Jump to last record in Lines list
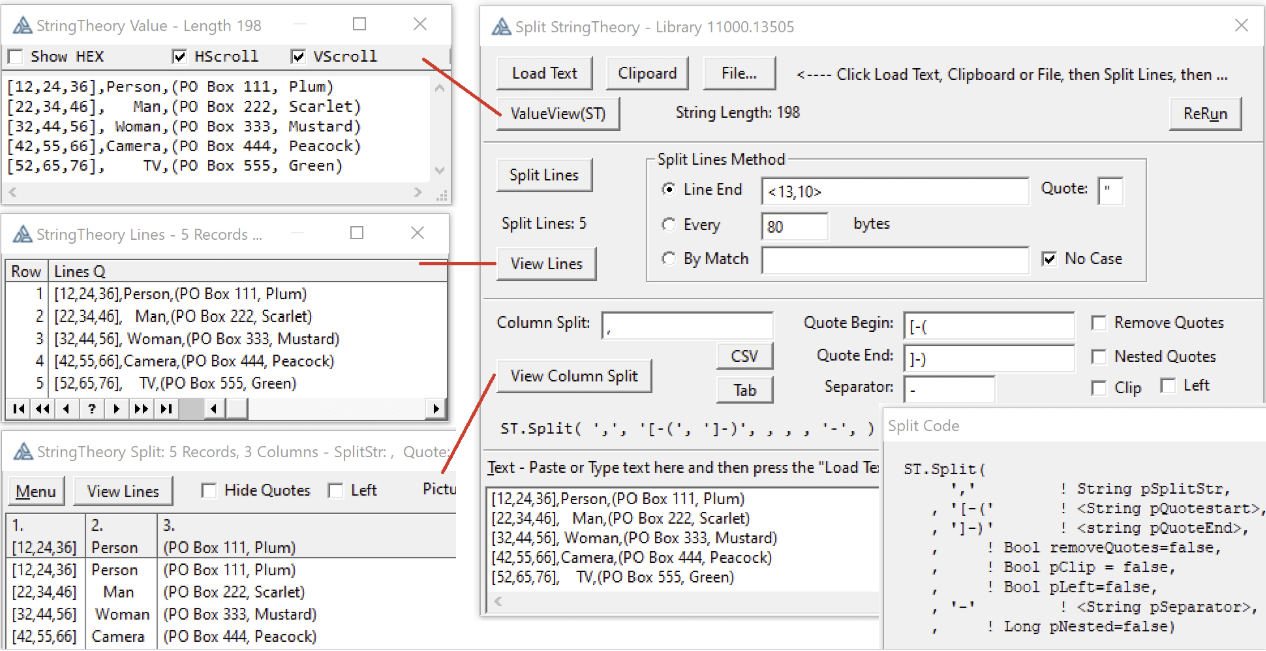This screenshot has width=1266, height=651. [x=166, y=408]
